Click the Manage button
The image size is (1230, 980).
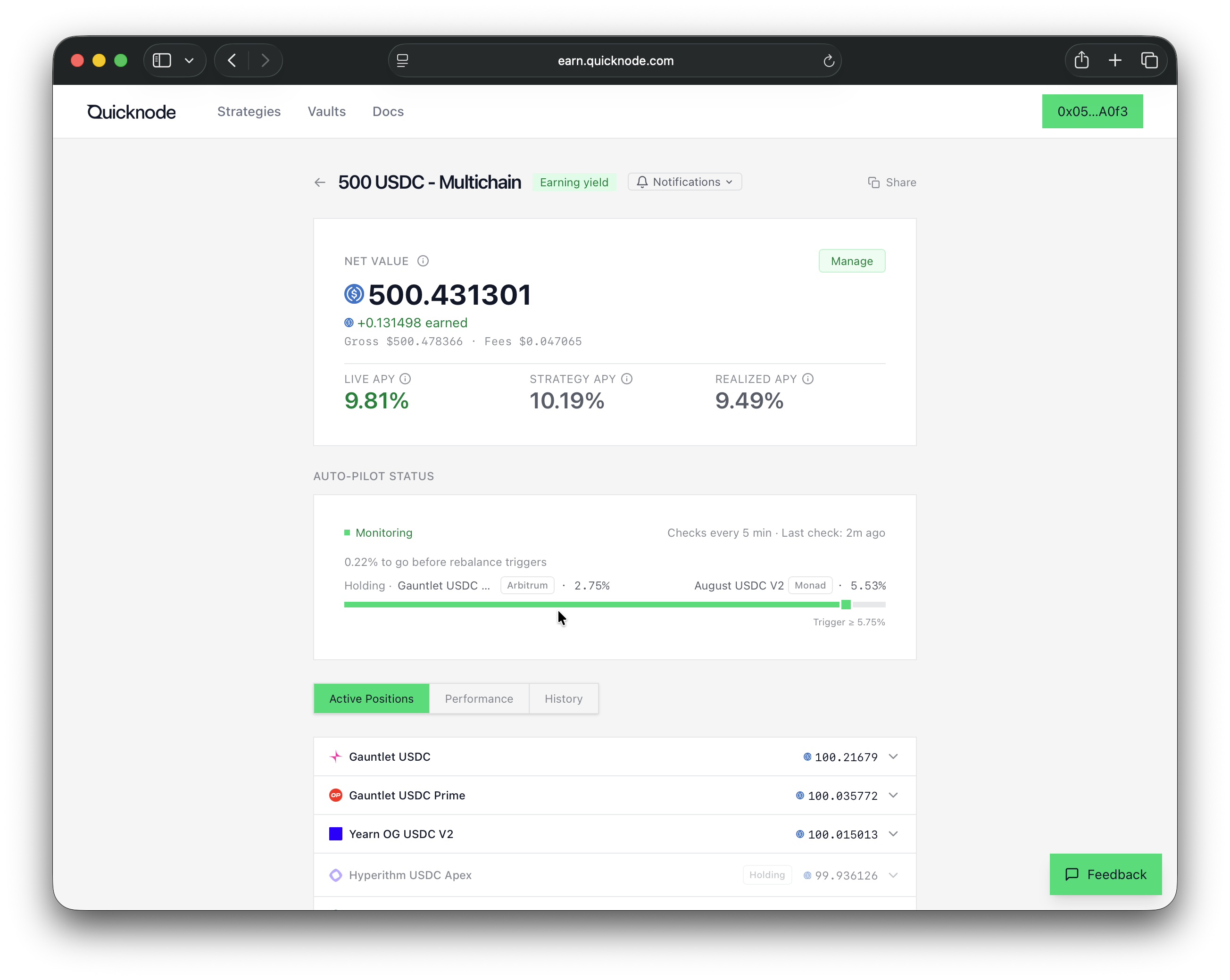(x=852, y=261)
